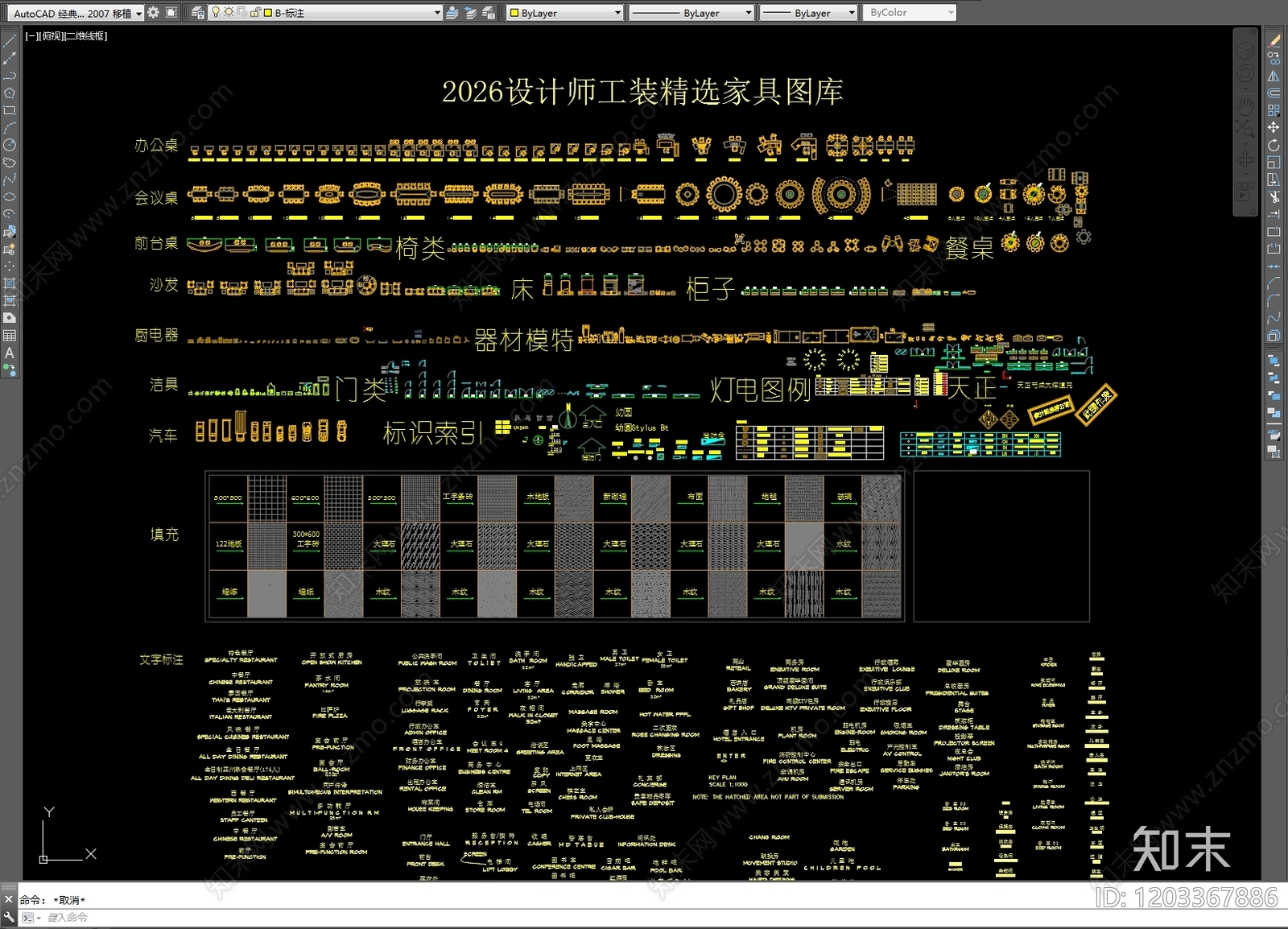Toggle freeze sun icon for B-标注 layer
The image size is (1288, 929).
pos(229,13)
